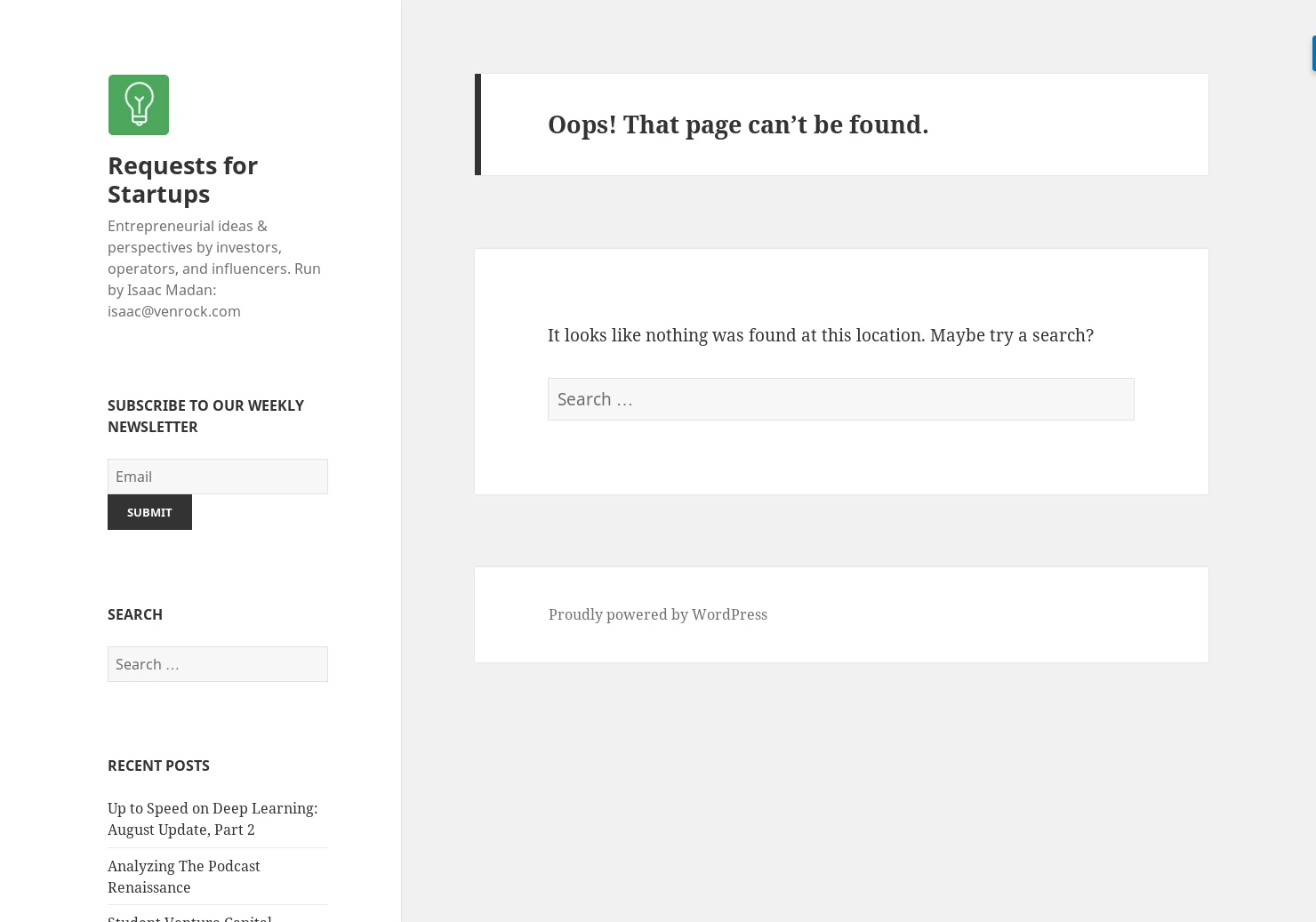This screenshot has width=1316, height=922.
Task: Open Analyzing The Podcast Renaissance post
Action: click(x=183, y=876)
